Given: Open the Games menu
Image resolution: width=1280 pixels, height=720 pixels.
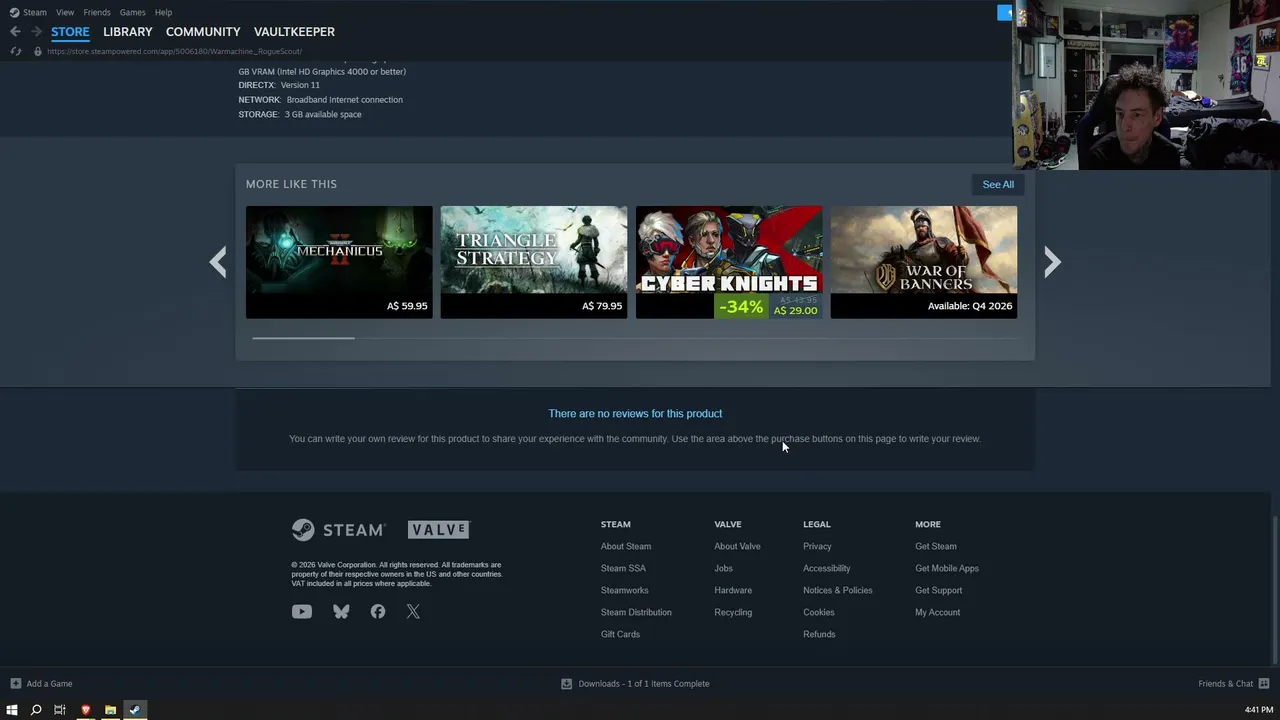Looking at the screenshot, I should (x=132, y=12).
